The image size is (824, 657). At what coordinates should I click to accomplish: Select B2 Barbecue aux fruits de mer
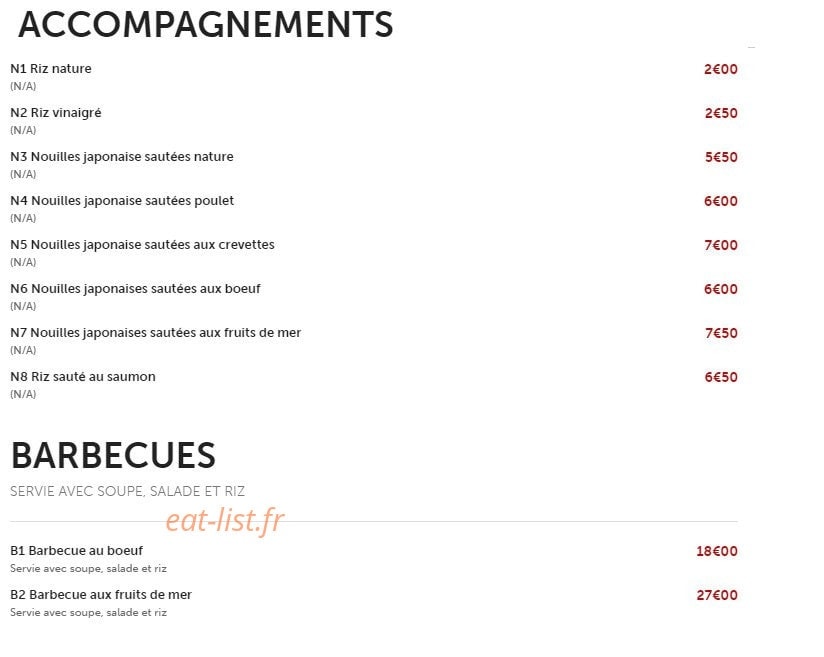[101, 595]
